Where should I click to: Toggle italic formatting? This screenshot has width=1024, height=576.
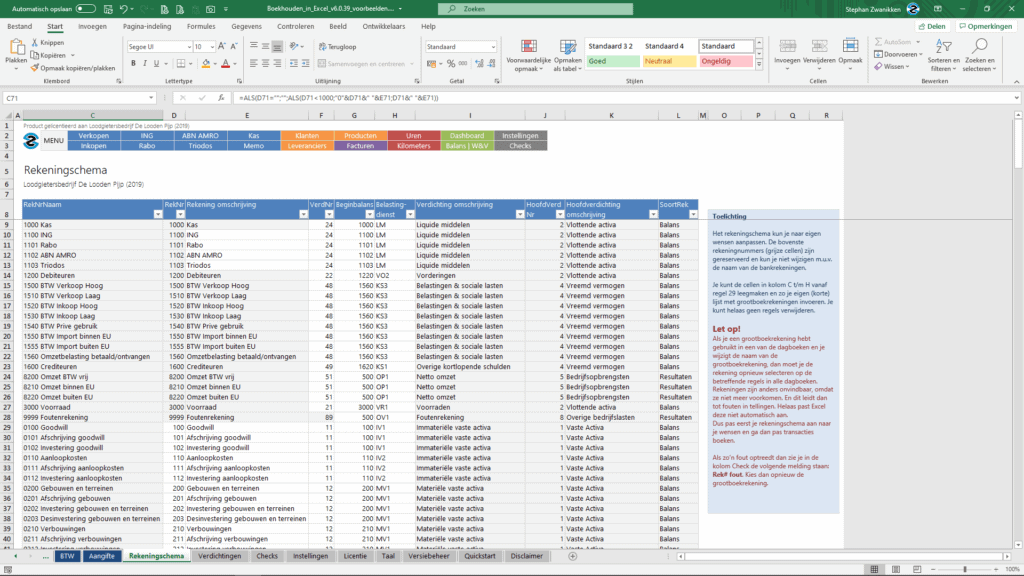(144, 62)
